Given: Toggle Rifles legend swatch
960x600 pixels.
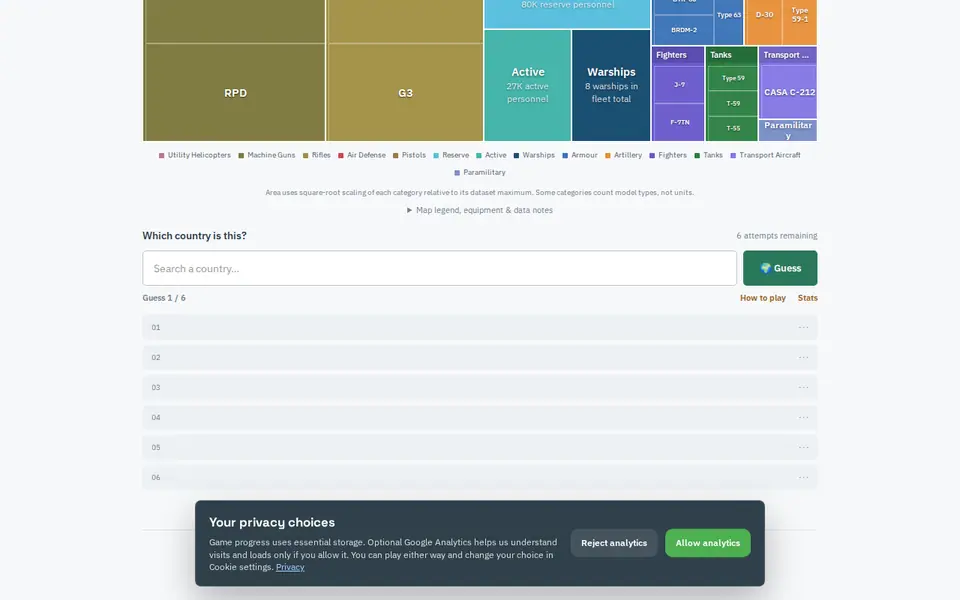Looking at the screenshot, I should tap(306, 156).
